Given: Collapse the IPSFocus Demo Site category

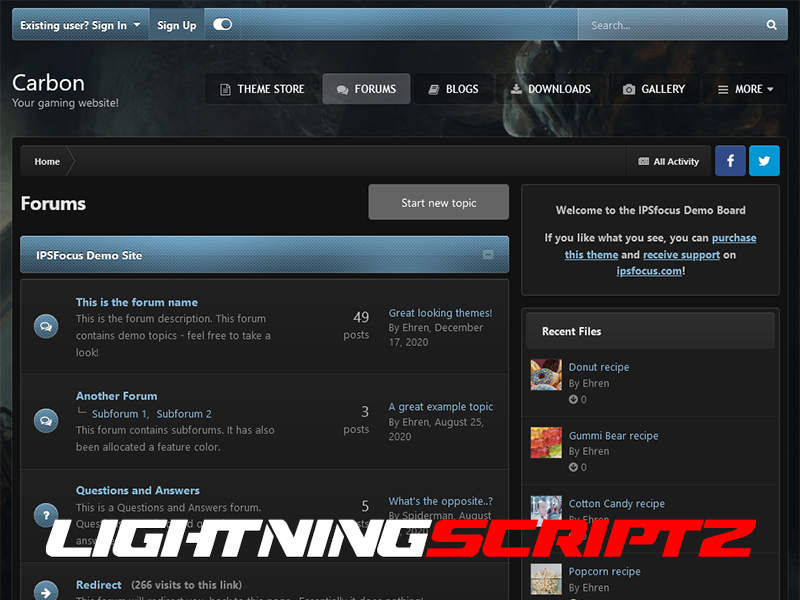Looking at the screenshot, I should [488, 255].
